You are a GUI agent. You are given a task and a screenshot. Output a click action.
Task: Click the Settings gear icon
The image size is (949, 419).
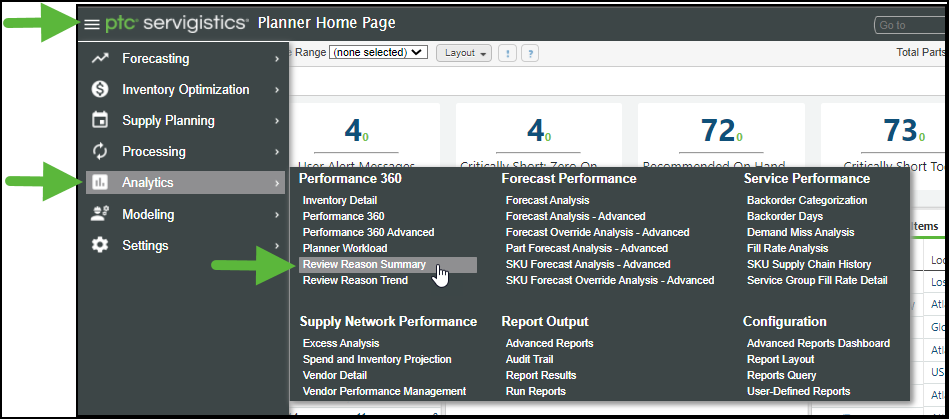pos(100,245)
